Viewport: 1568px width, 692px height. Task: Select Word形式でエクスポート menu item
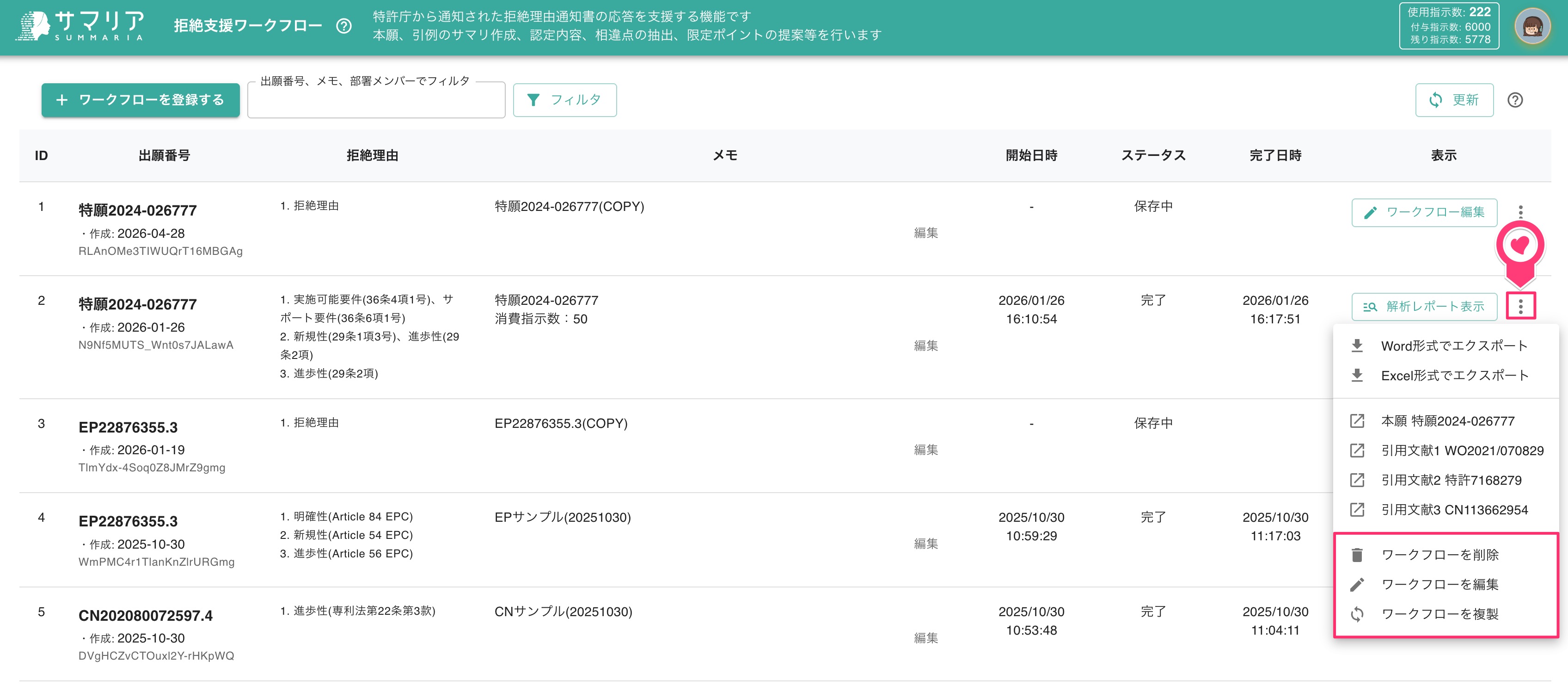(1445, 346)
